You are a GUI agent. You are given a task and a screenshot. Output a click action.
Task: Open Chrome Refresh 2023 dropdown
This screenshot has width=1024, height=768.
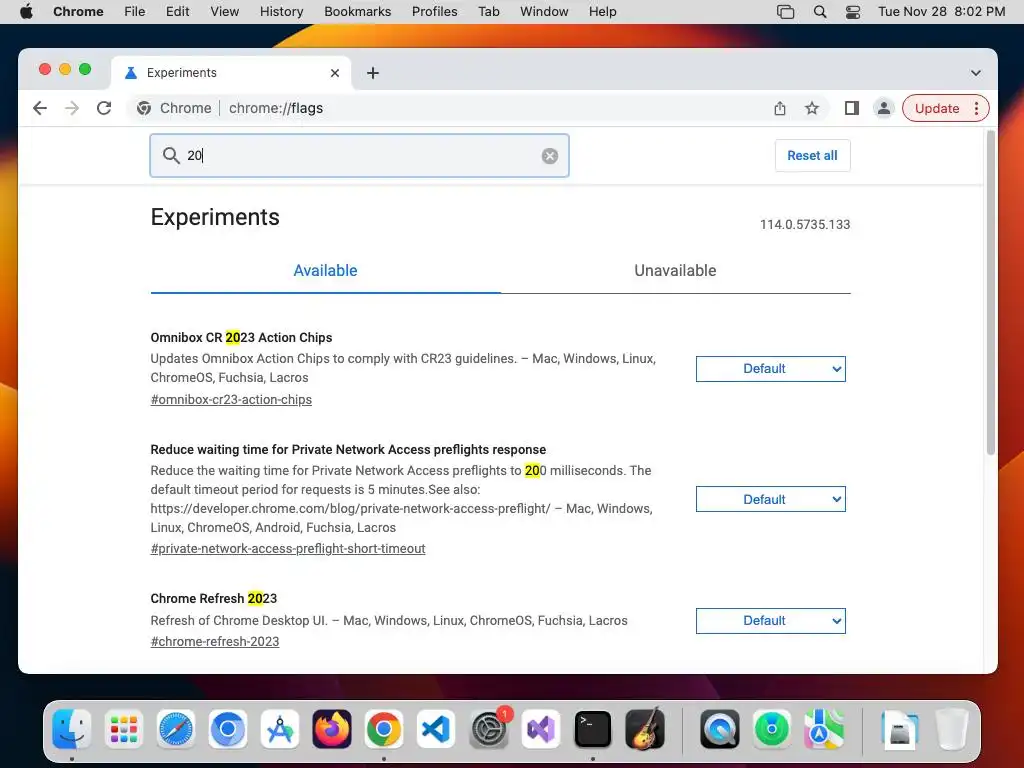click(771, 621)
